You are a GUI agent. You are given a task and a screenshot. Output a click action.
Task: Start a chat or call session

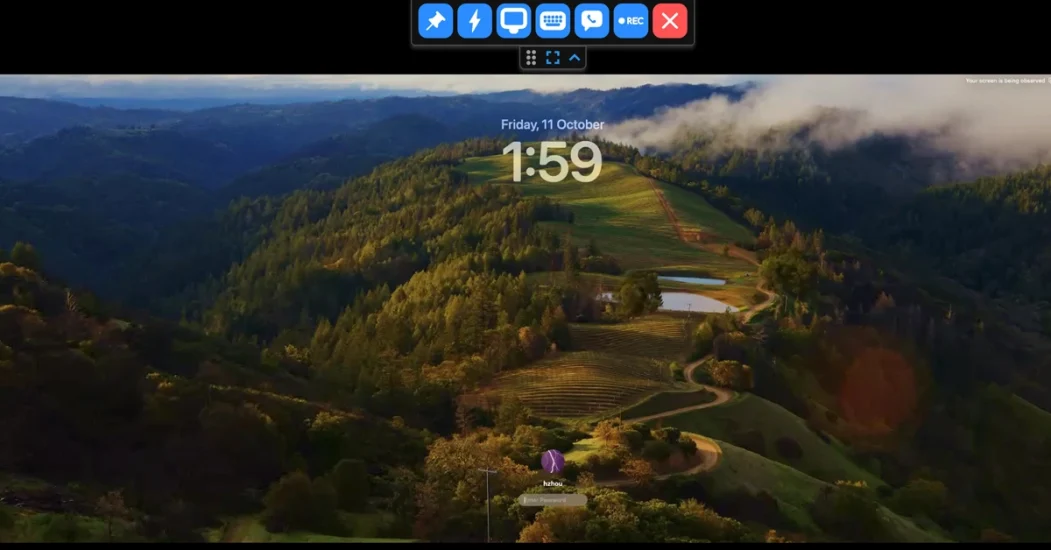pos(592,21)
